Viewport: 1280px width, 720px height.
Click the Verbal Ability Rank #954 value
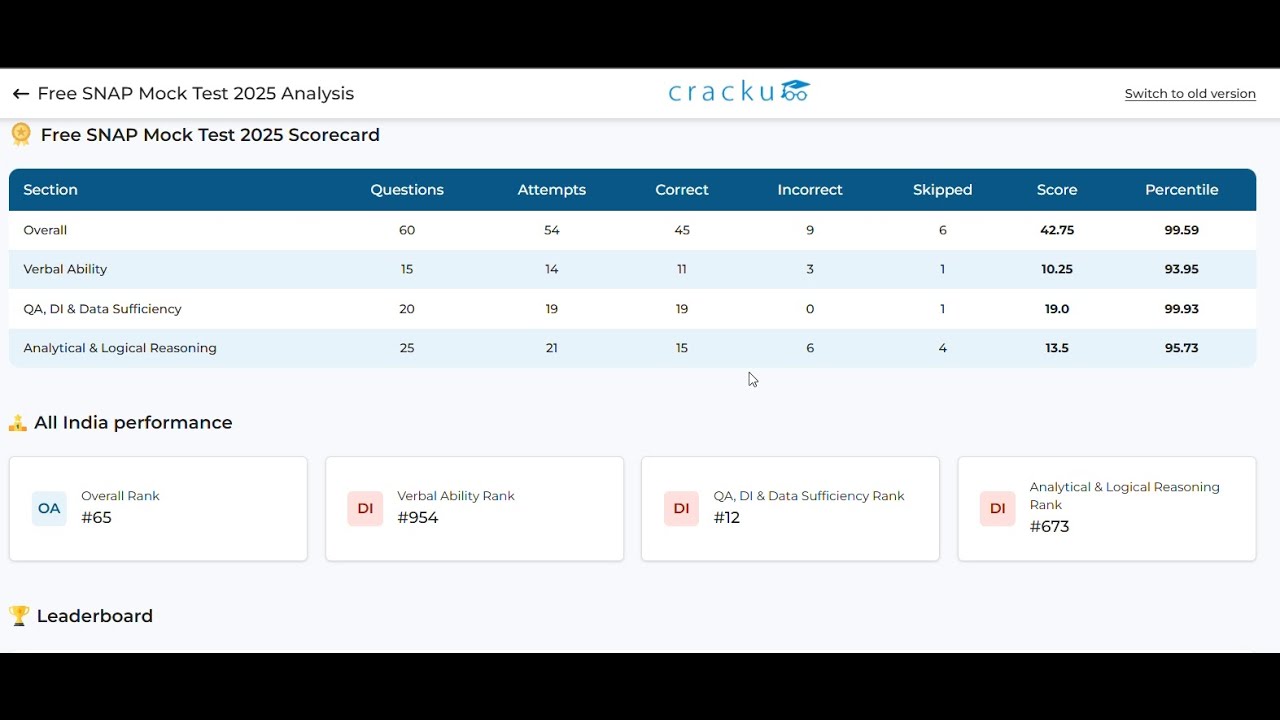418,518
